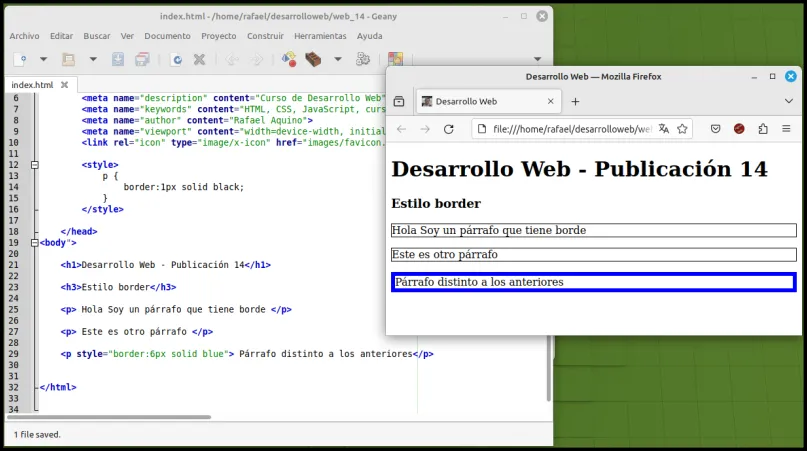Expand the recent files dropdown beside Open
This screenshot has height=451, width=807.
coord(93,60)
